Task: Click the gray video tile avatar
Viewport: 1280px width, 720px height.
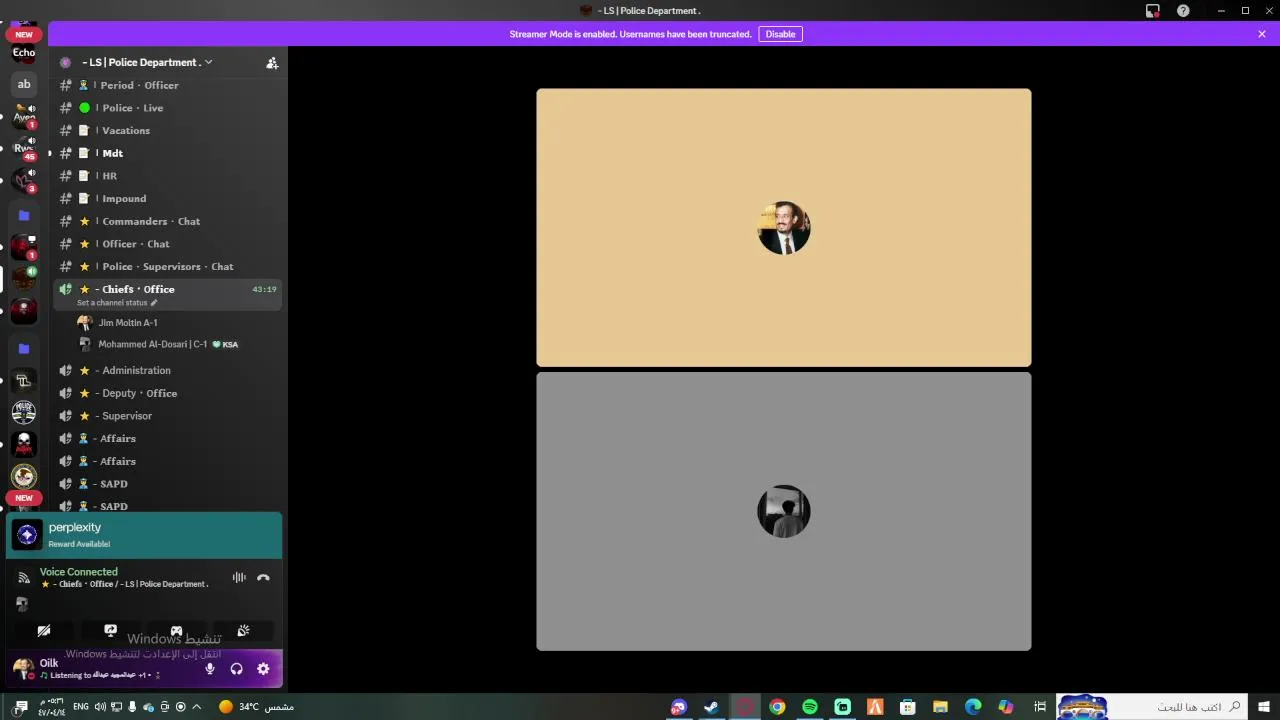Action: [784, 512]
